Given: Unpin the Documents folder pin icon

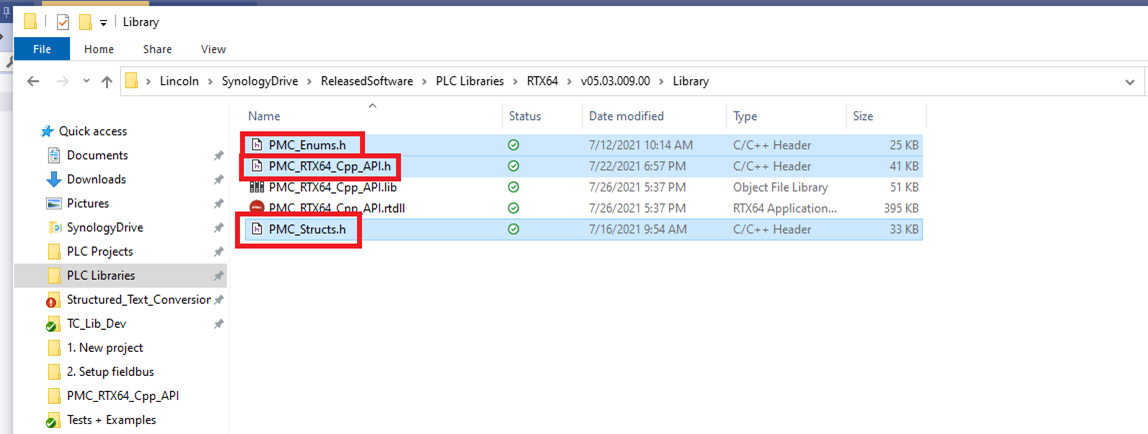Looking at the screenshot, I should click(x=218, y=156).
